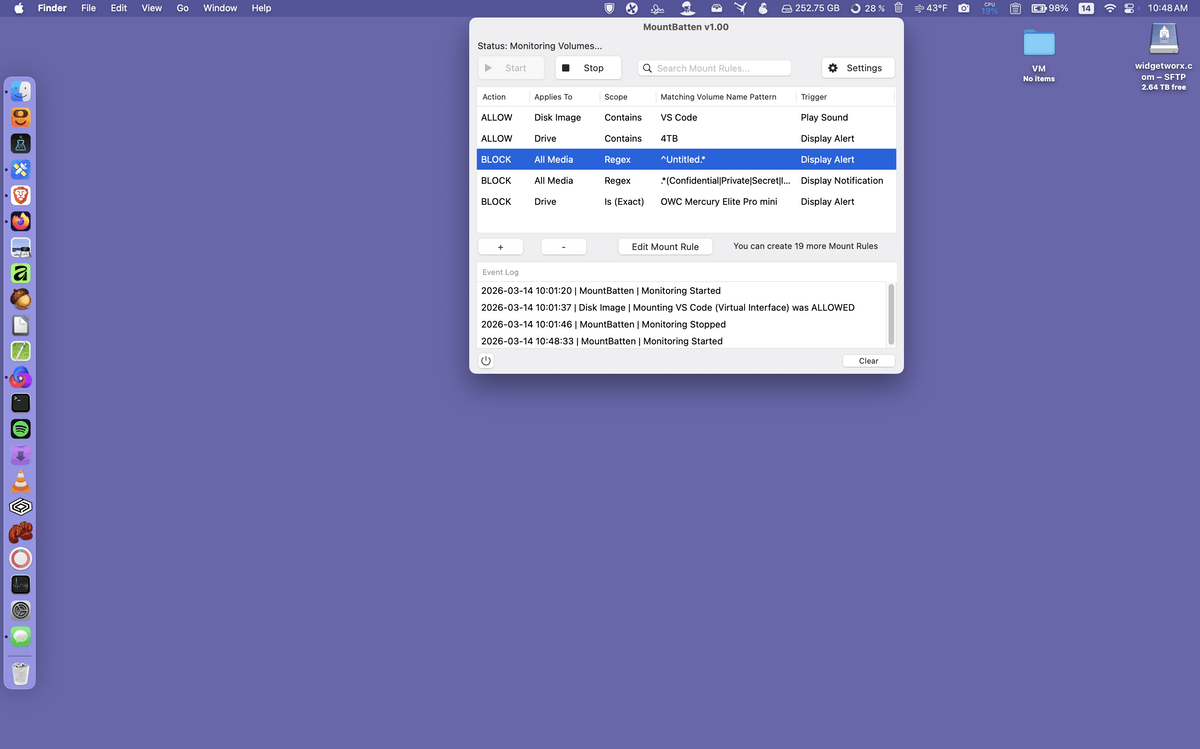Open the Window menu in the menu bar
The image size is (1200, 749).
[x=220, y=8]
